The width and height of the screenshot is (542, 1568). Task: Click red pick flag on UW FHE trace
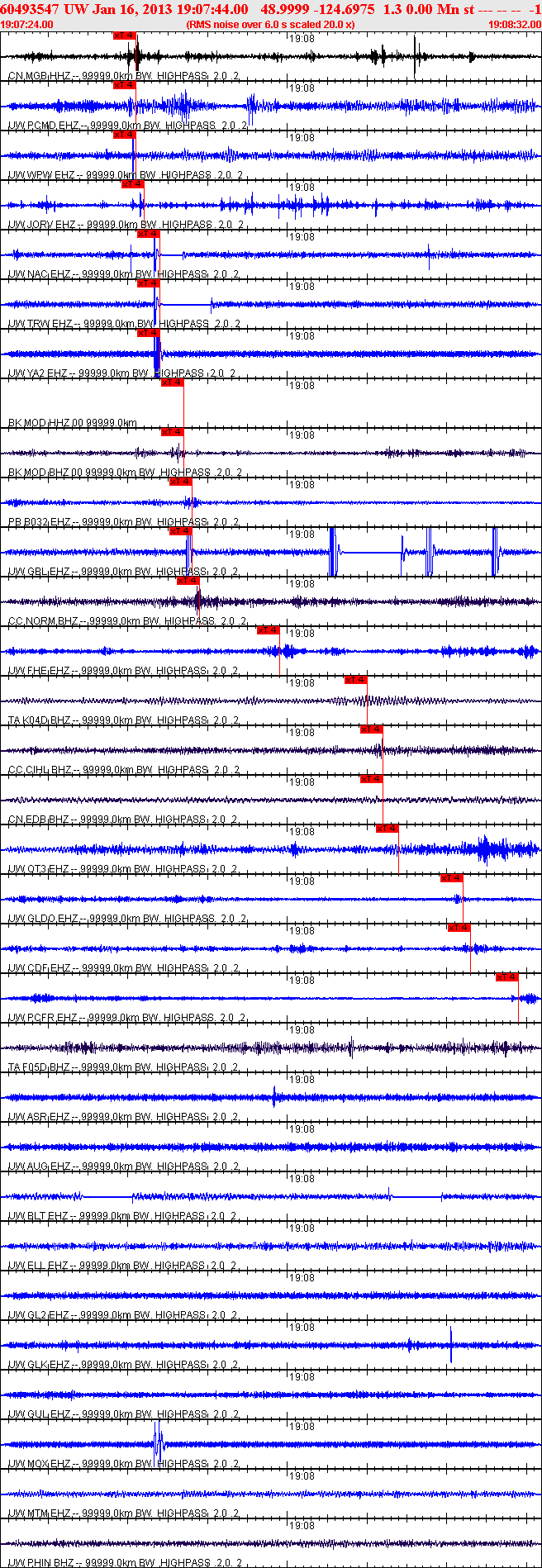coord(269,630)
